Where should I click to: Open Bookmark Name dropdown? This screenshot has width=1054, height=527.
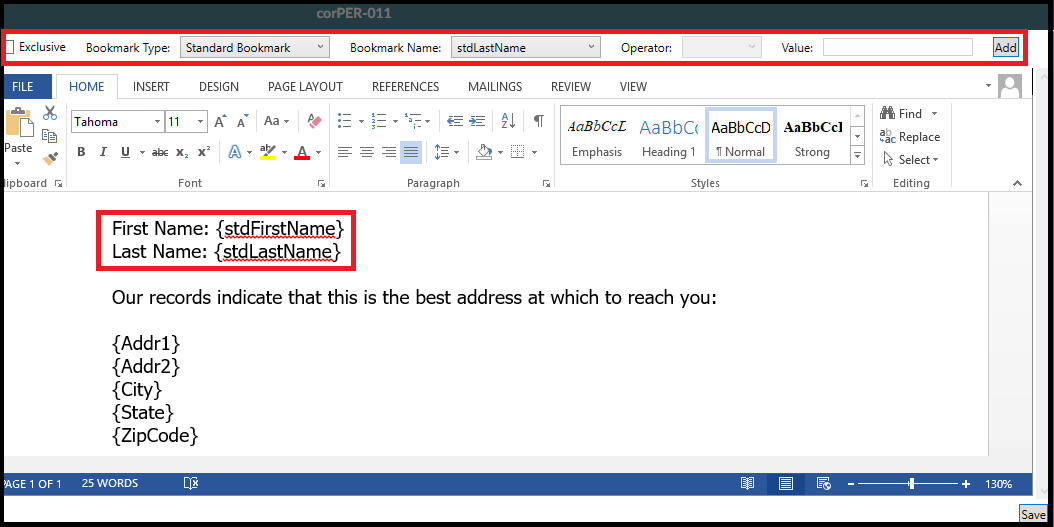coord(525,48)
